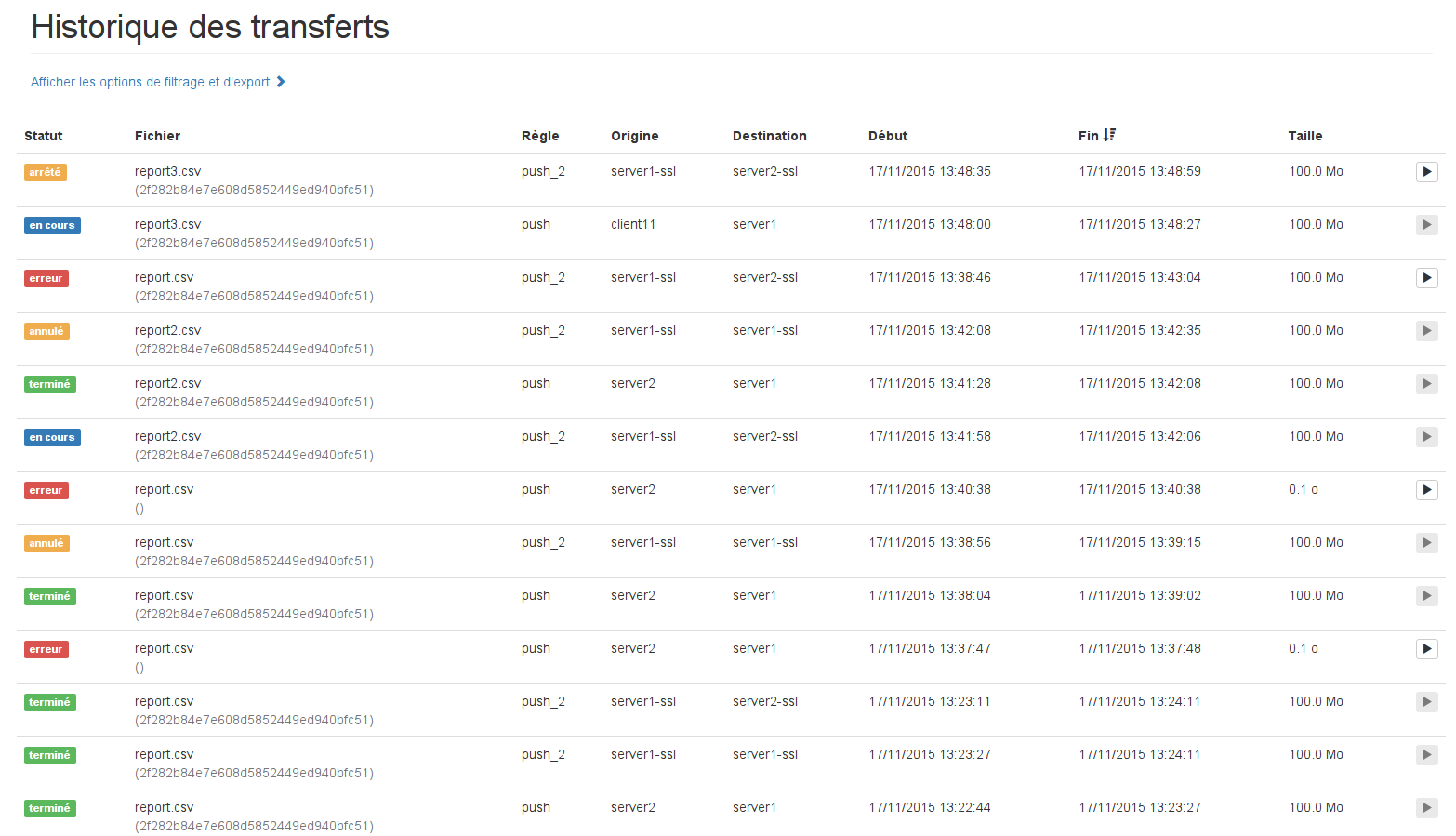Screen dimensions: 1456x836
Task: Sort by Taille column header
Action: (x=1305, y=136)
